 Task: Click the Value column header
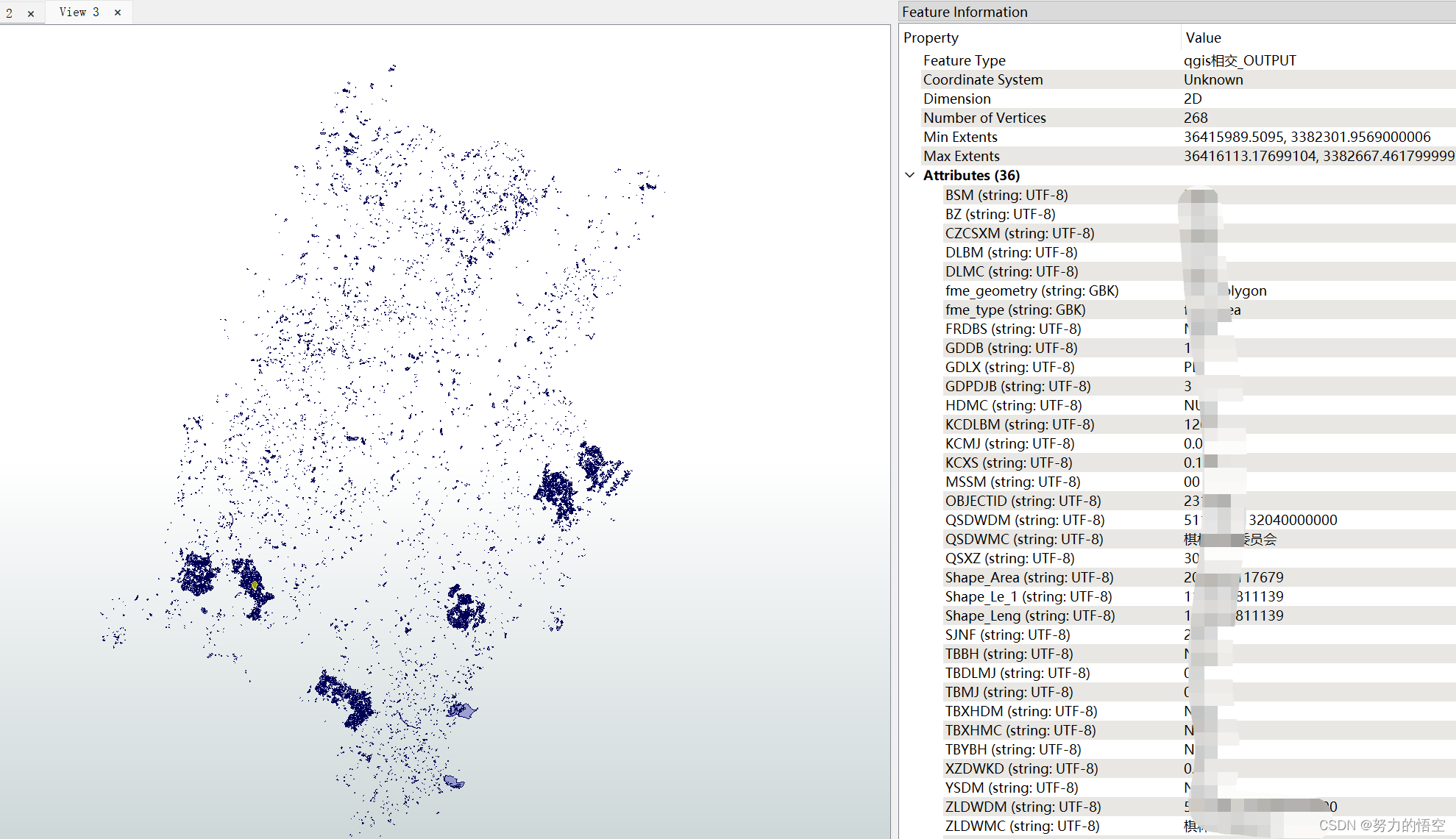[1203, 38]
